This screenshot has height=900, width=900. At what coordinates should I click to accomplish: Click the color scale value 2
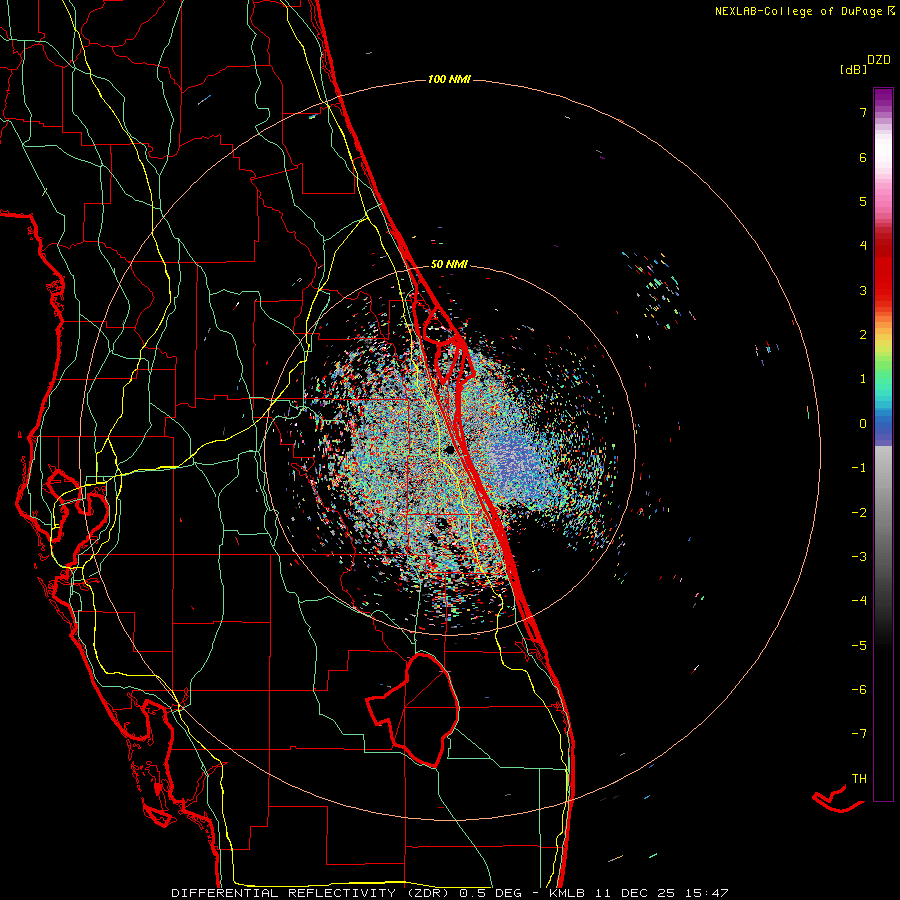[x=863, y=335]
